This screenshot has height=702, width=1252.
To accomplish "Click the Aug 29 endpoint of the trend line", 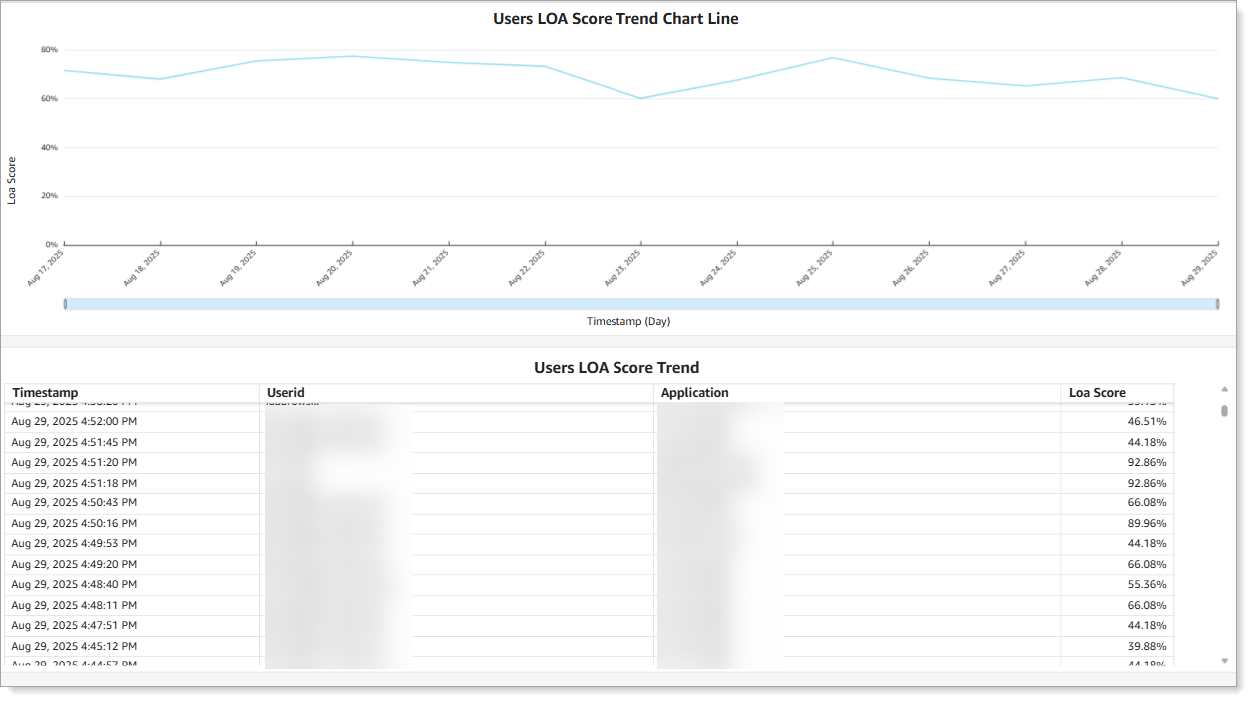I will pos(1218,98).
